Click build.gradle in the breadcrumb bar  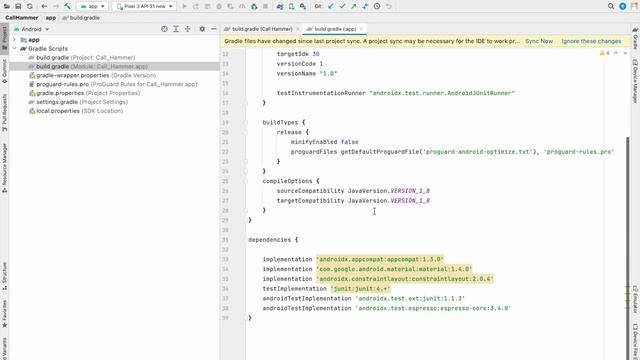tap(81, 18)
